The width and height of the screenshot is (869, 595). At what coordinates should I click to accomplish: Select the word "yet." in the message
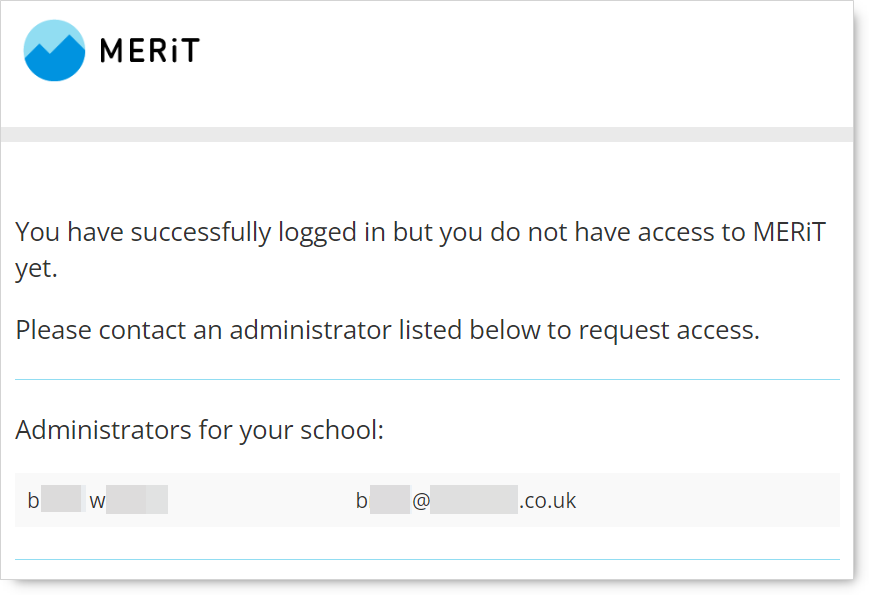(x=36, y=270)
